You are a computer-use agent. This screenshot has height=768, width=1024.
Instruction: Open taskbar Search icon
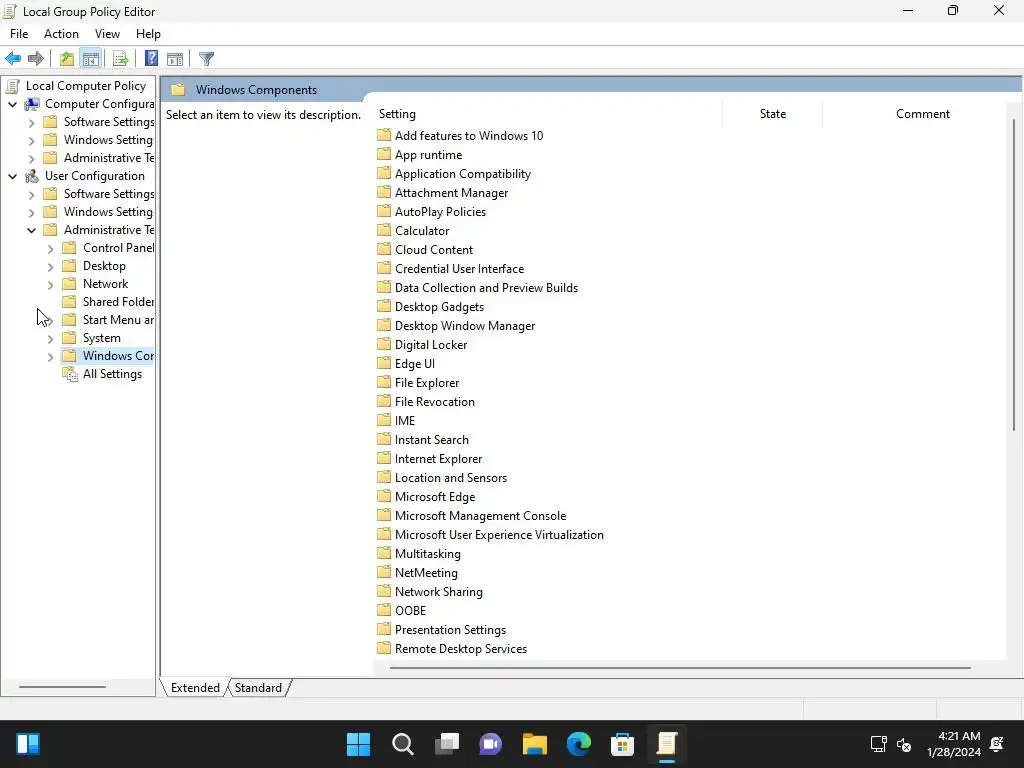pyautogui.click(x=403, y=744)
